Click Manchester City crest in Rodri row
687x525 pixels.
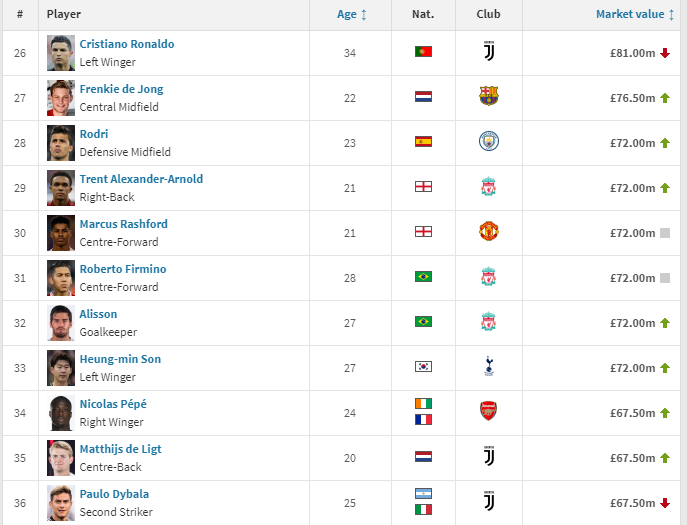[488, 142]
